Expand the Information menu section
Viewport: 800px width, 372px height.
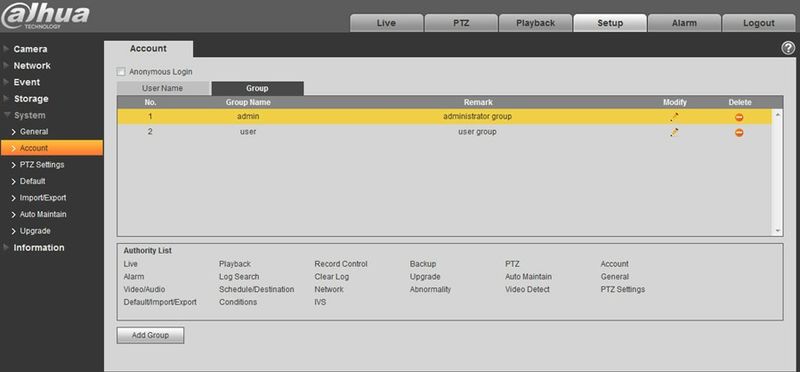[x=39, y=247]
